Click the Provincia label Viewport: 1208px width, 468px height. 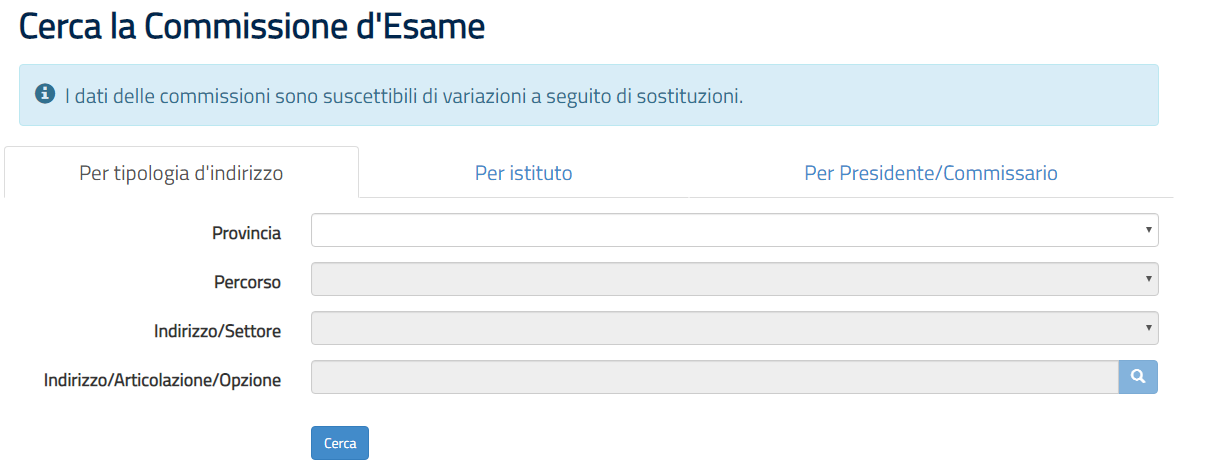(x=246, y=233)
